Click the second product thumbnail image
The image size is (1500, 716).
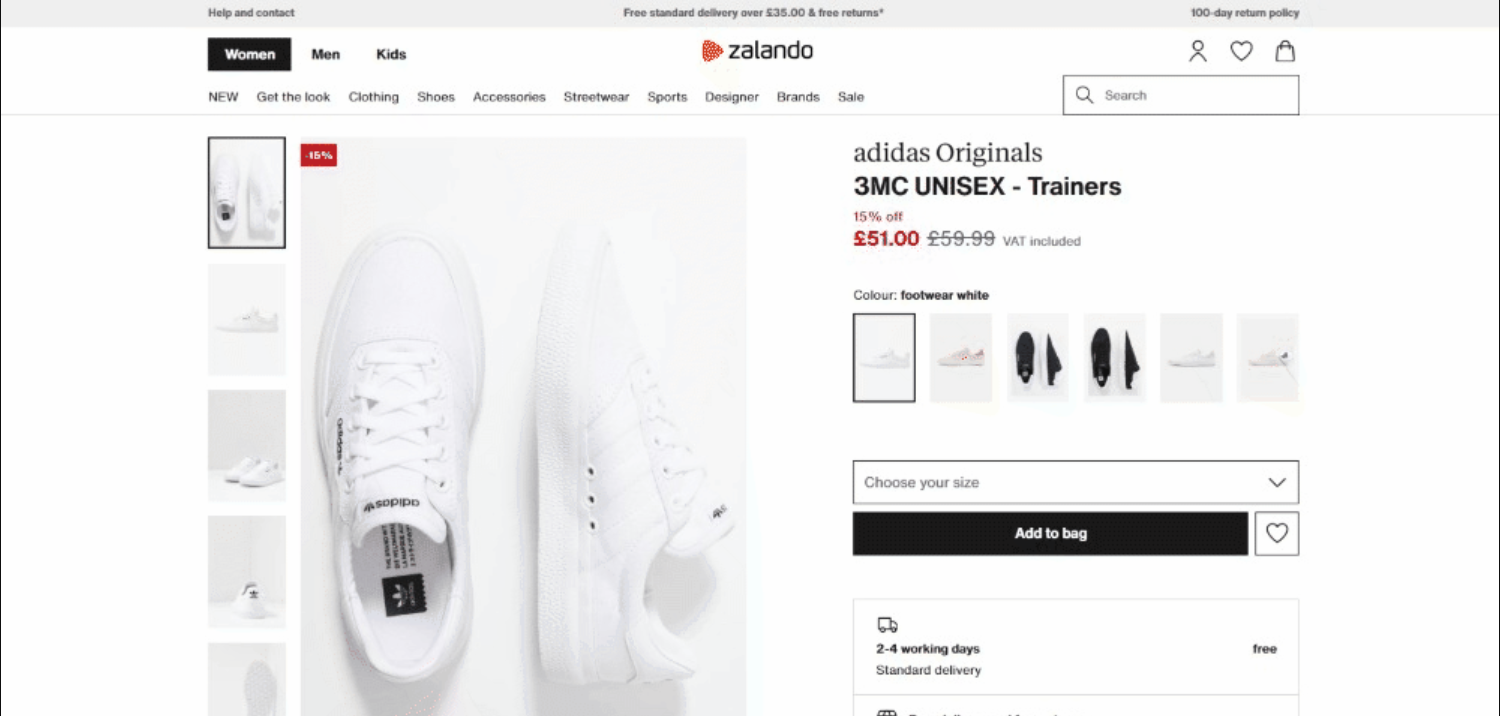pos(246,319)
